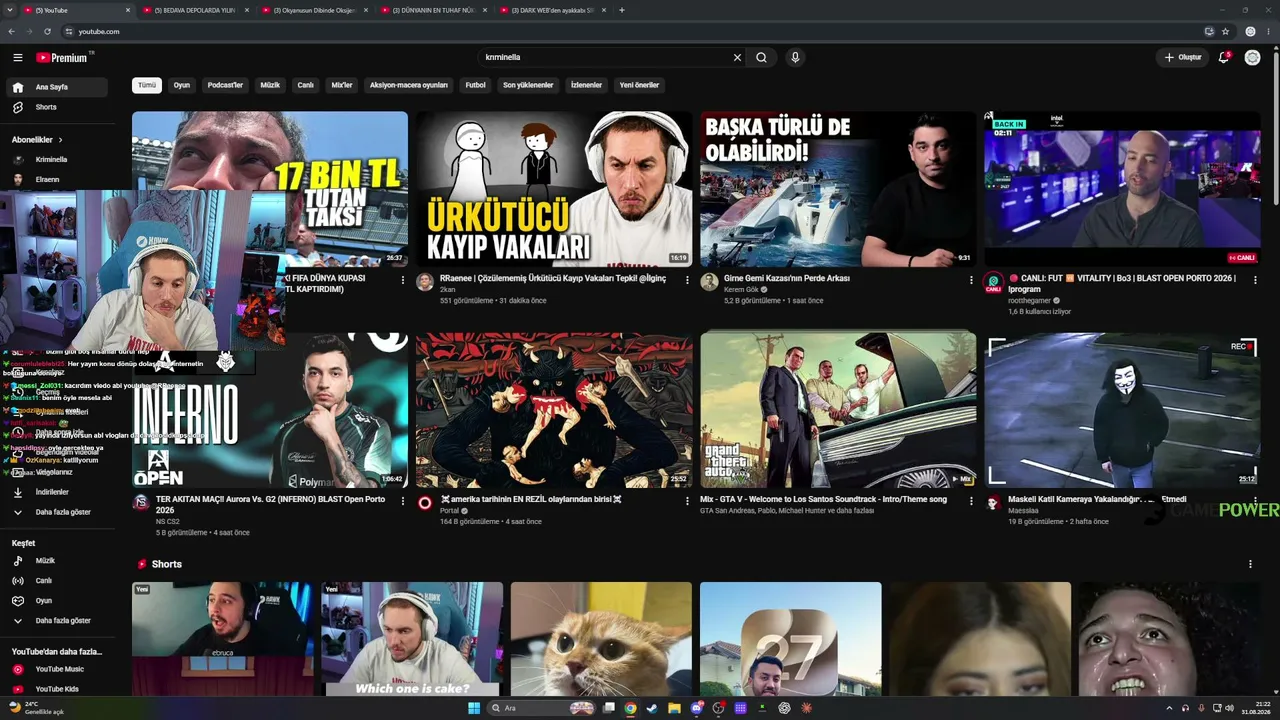Open the notifications bell
The height and width of the screenshot is (720, 1280).
pyautogui.click(x=1223, y=58)
